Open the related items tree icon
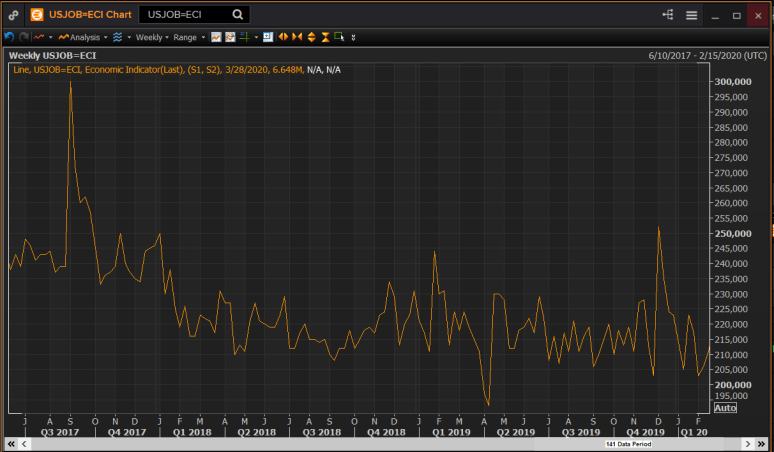This screenshot has width=774, height=452. [668, 15]
